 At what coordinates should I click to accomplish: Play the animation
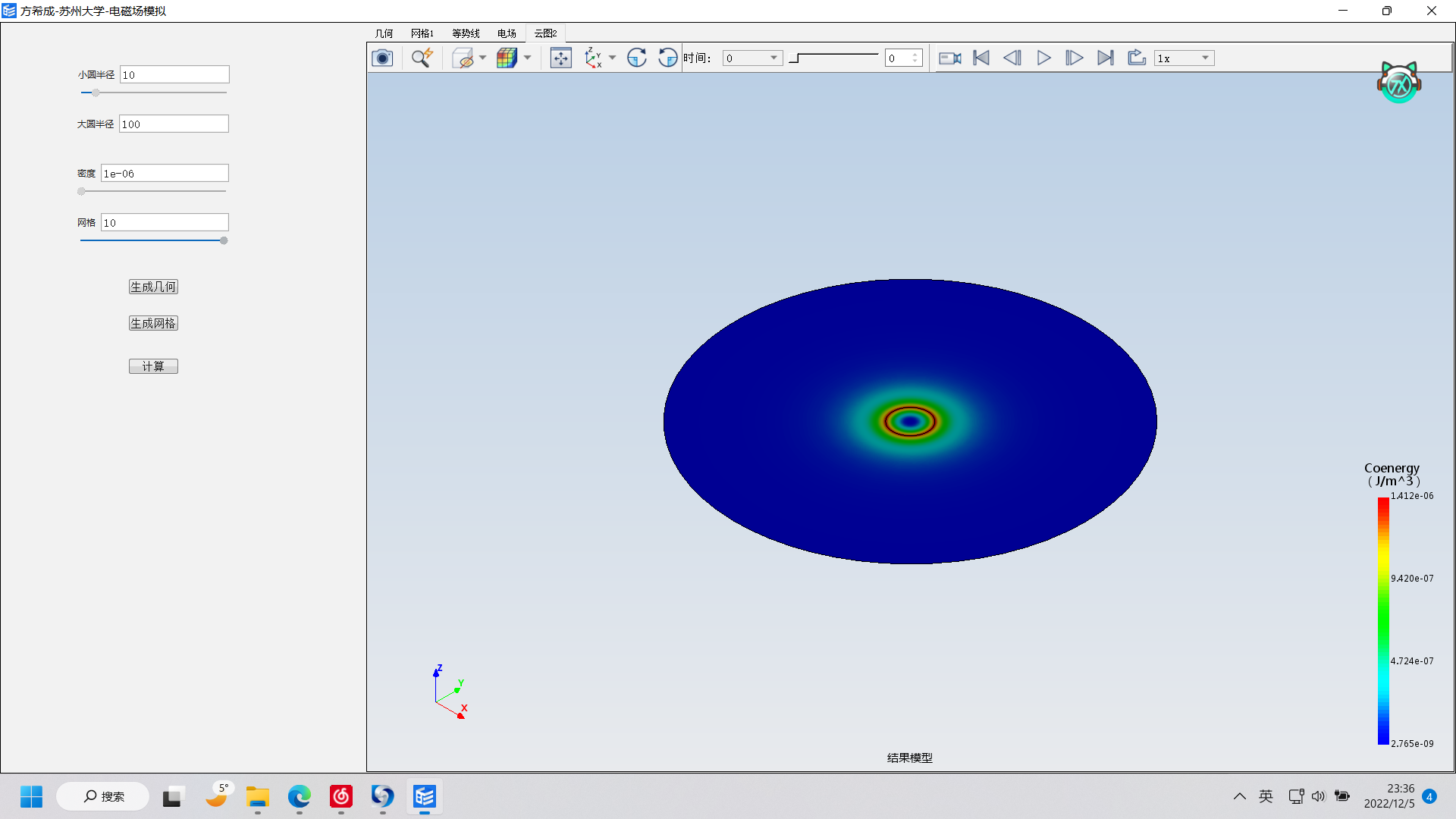1043,58
